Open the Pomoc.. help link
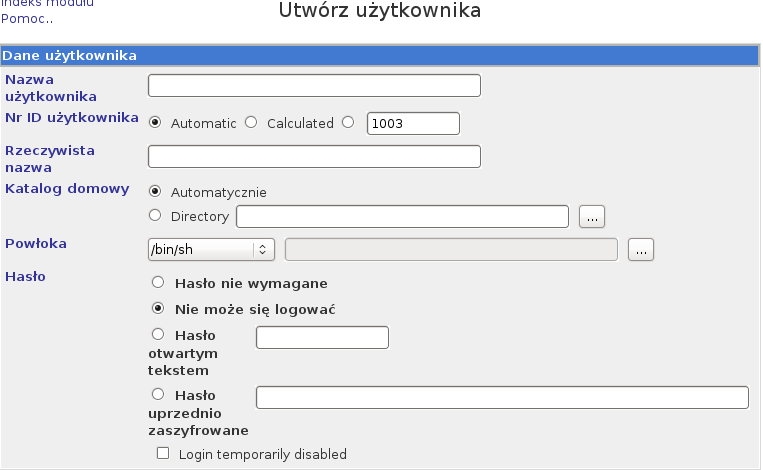This screenshot has width=763, height=470. [x=27, y=19]
